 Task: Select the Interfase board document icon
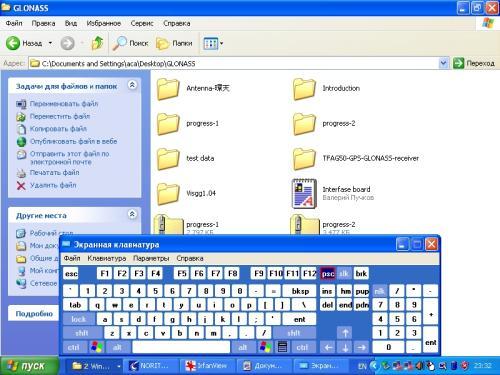(304, 194)
